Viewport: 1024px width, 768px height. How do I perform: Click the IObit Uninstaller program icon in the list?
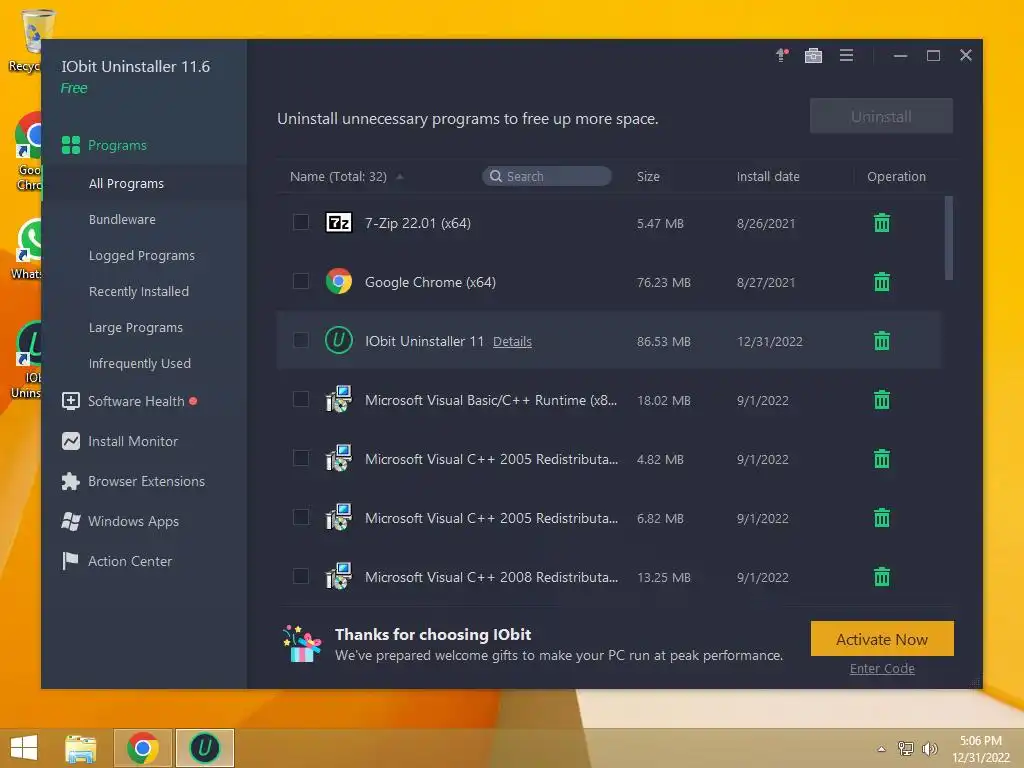[338, 340]
